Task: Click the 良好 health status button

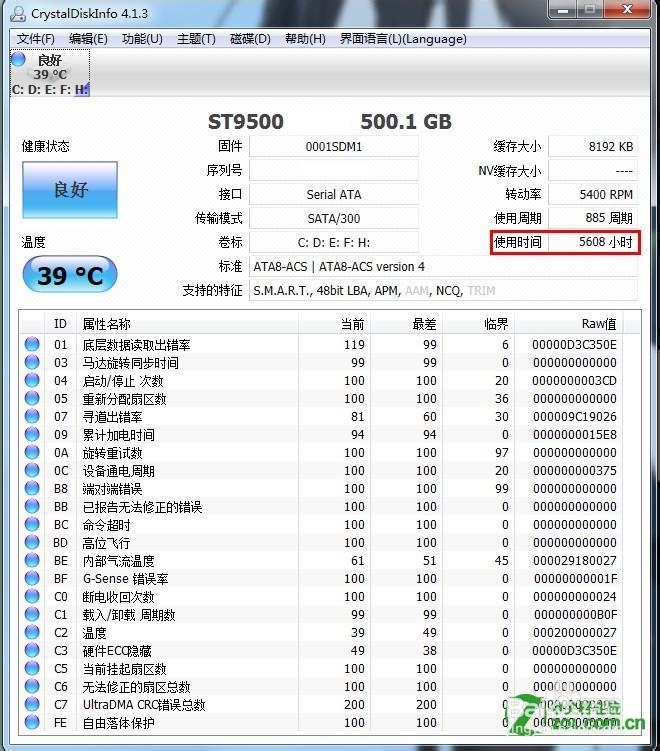Action: coord(70,190)
